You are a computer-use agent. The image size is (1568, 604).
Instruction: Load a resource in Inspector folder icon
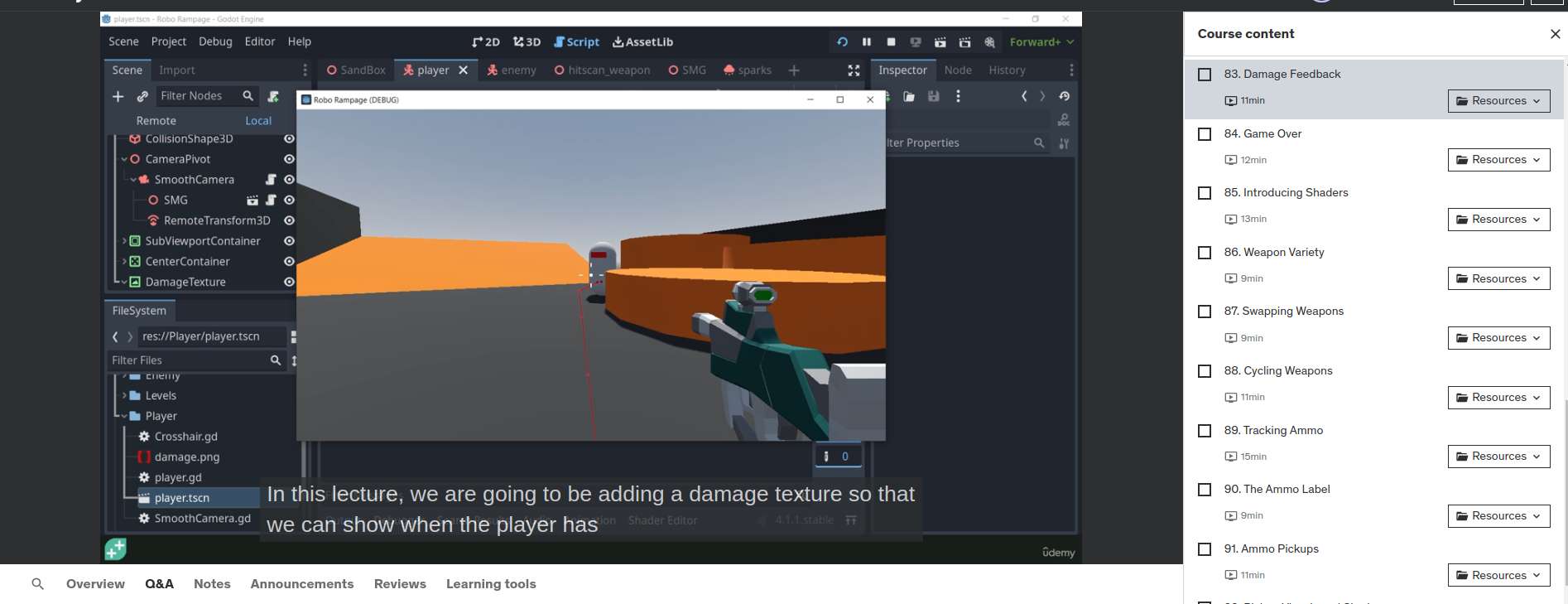pos(909,96)
